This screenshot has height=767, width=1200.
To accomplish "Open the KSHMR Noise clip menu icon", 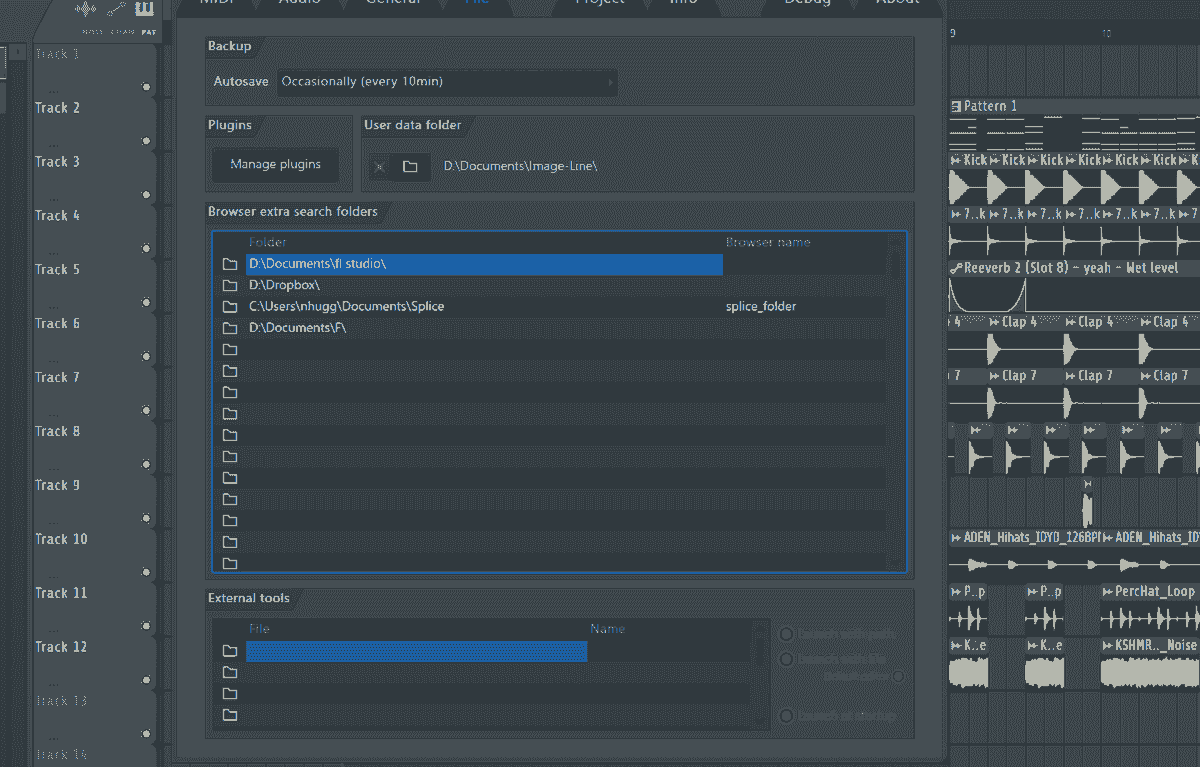I will pos(1107,646).
